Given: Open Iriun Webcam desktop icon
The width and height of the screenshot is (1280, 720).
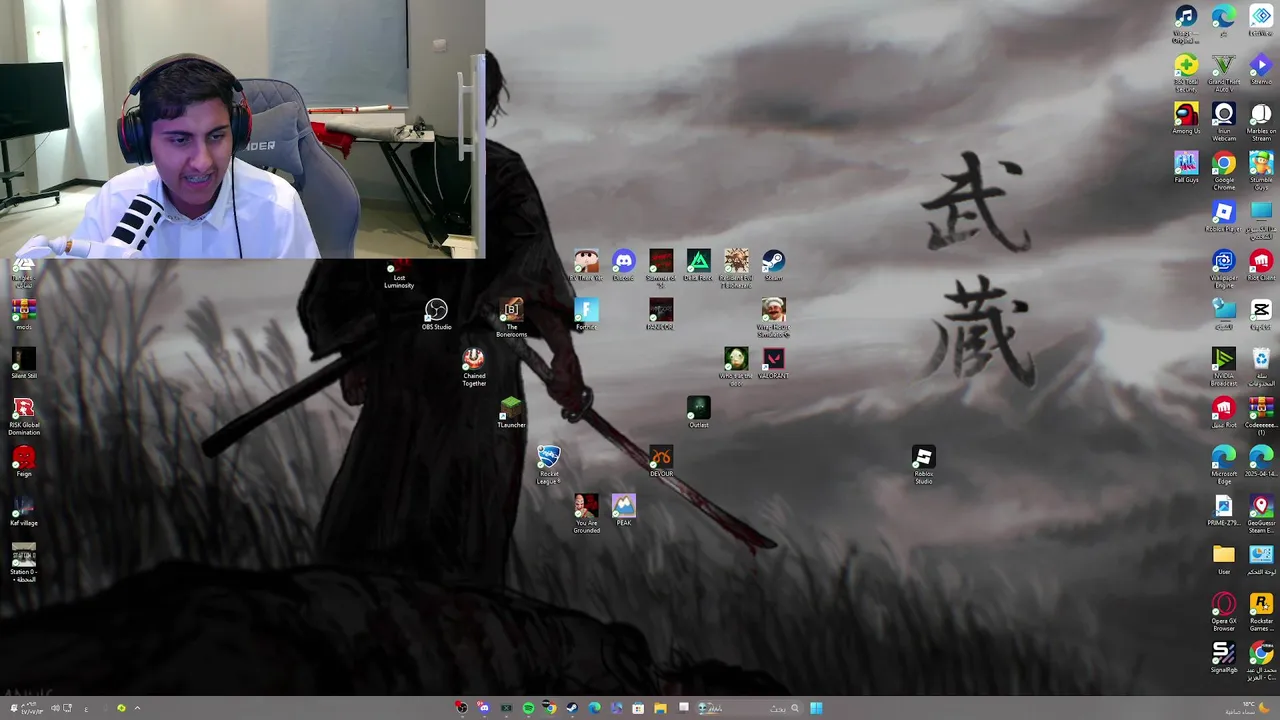Looking at the screenshot, I should click(x=1224, y=122).
